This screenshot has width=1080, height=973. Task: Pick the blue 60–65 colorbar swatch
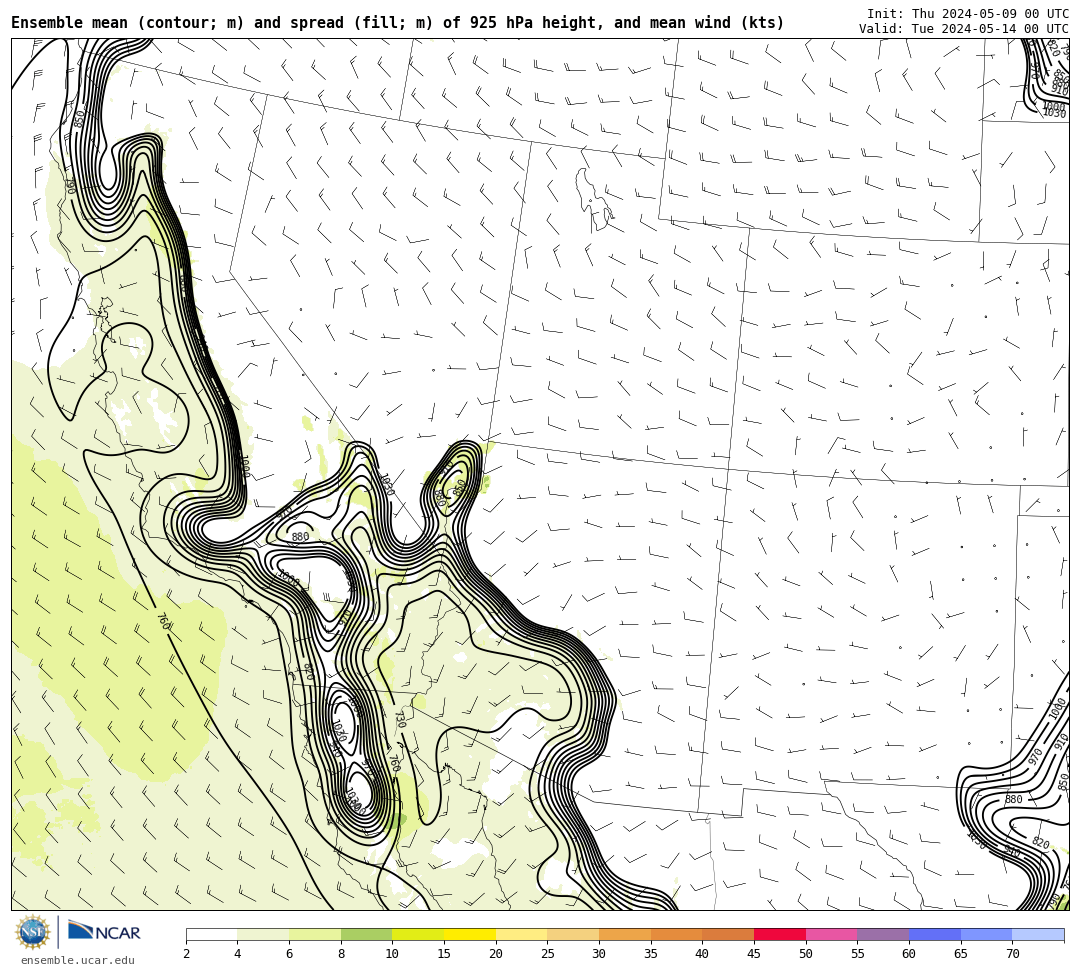point(935,934)
